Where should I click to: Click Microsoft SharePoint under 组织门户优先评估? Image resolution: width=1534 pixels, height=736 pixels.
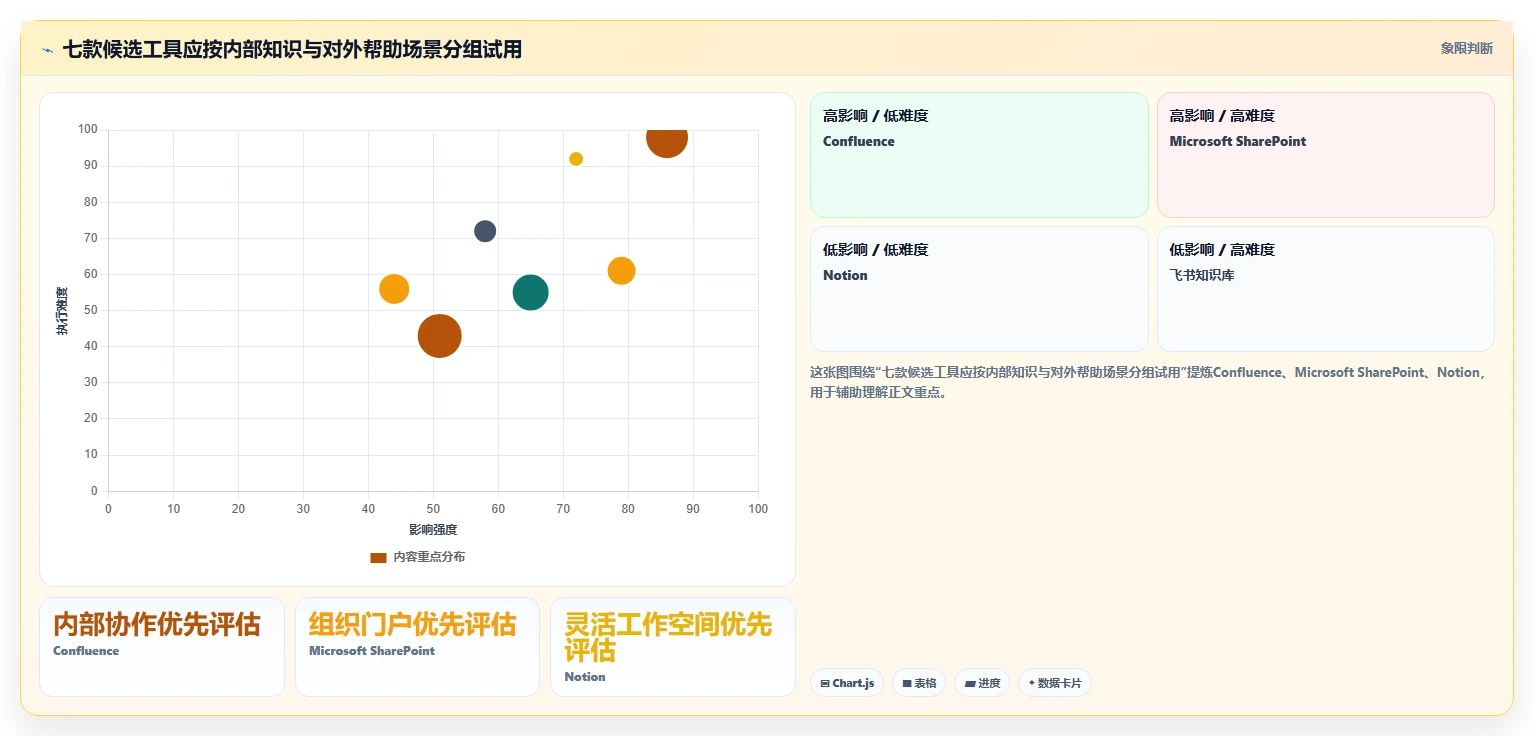tap(372, 651)
